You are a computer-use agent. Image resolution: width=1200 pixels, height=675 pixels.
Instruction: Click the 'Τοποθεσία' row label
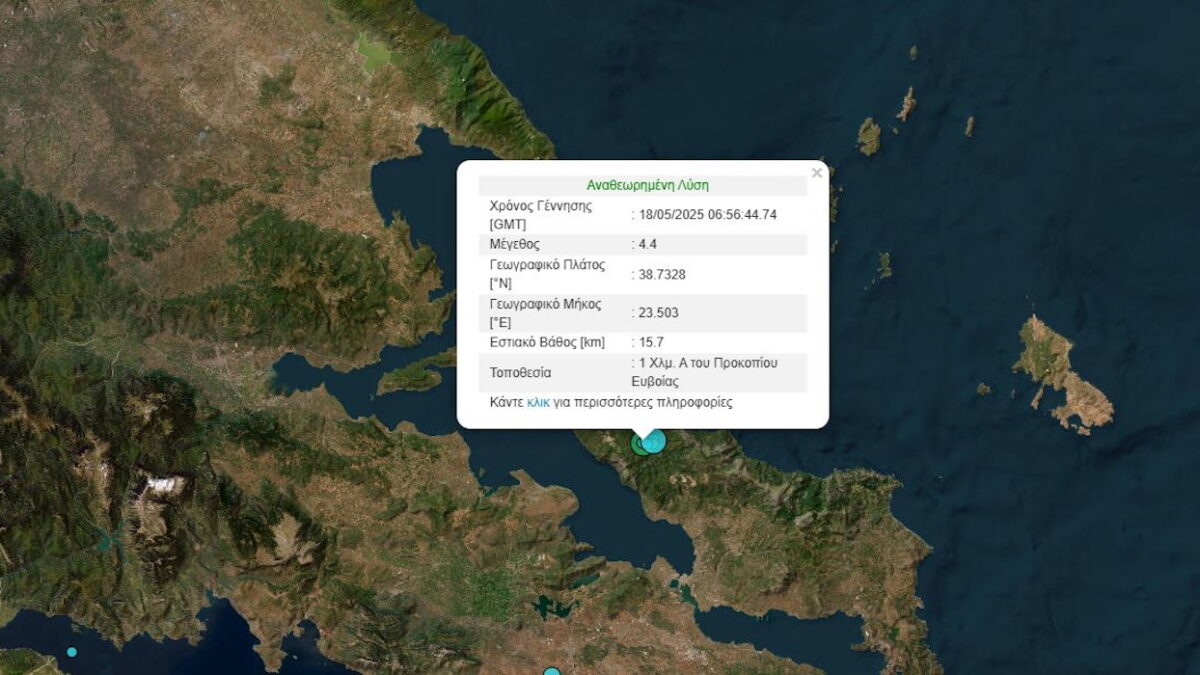point(520,372)
